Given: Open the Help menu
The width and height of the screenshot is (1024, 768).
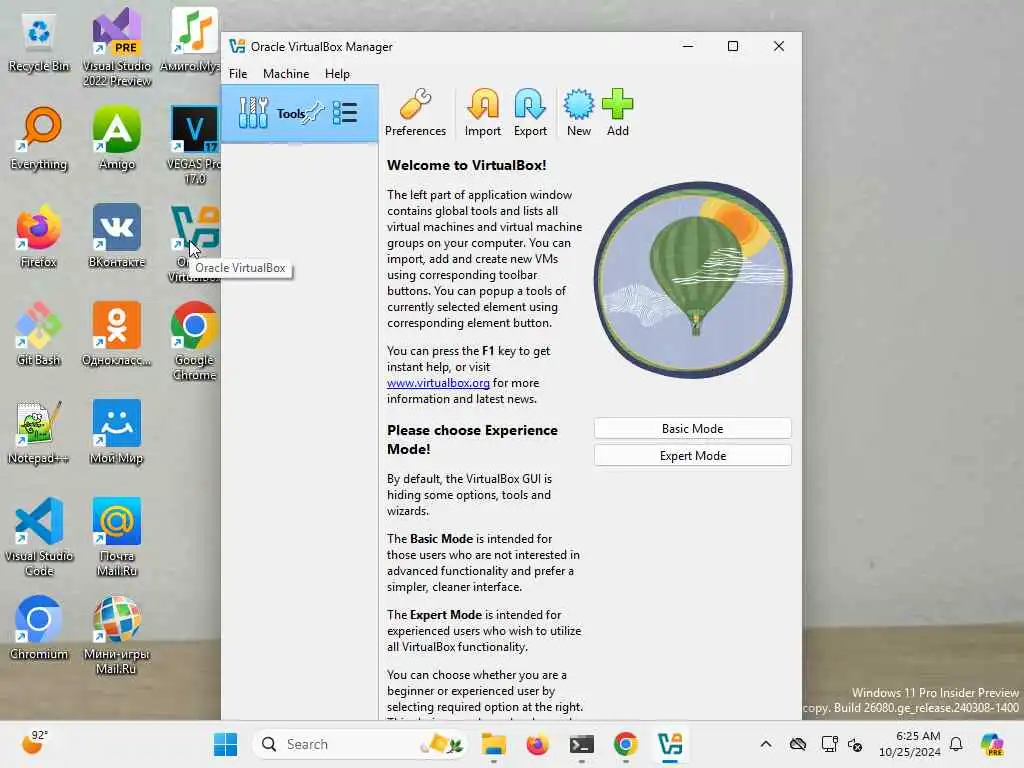Looking at the screenshot, I should 337,74.
